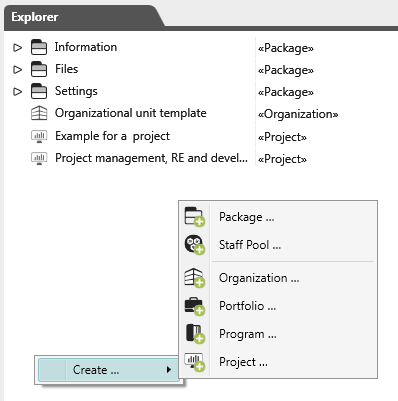398x401 pixels.
Task: Click the new Organization icon in submenu
Action: [195, 278]
